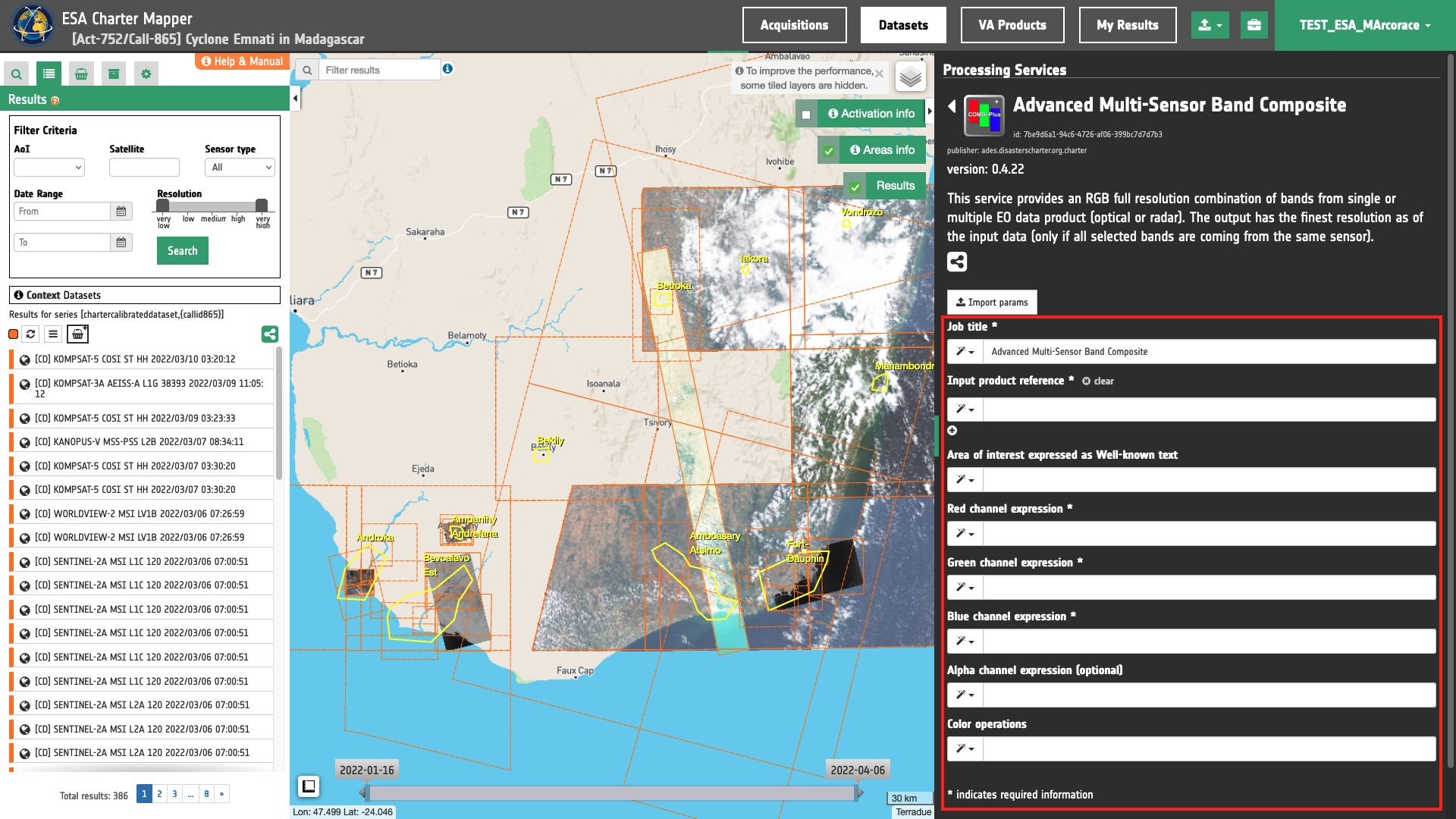The image size is (1456, 819).
Task: Add all results to basket icon
Action: coord(78,334)
